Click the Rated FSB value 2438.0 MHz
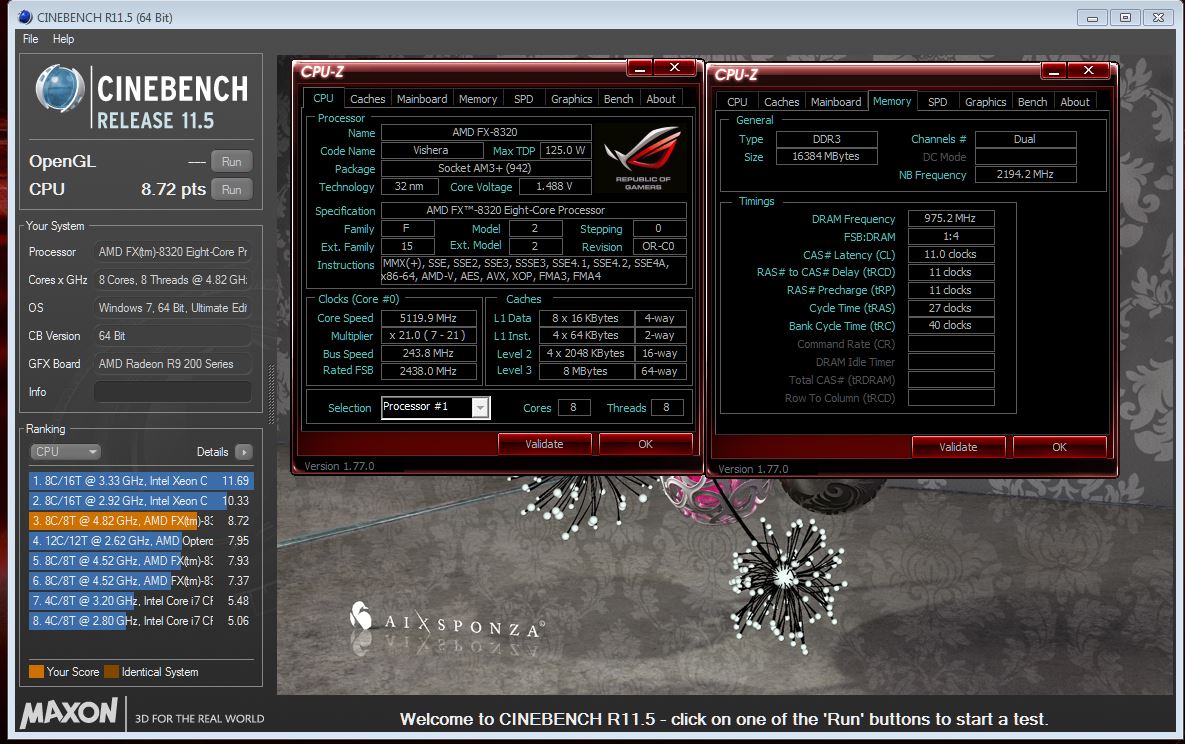This screenshot has height=744, width=1185. point(429,371)
